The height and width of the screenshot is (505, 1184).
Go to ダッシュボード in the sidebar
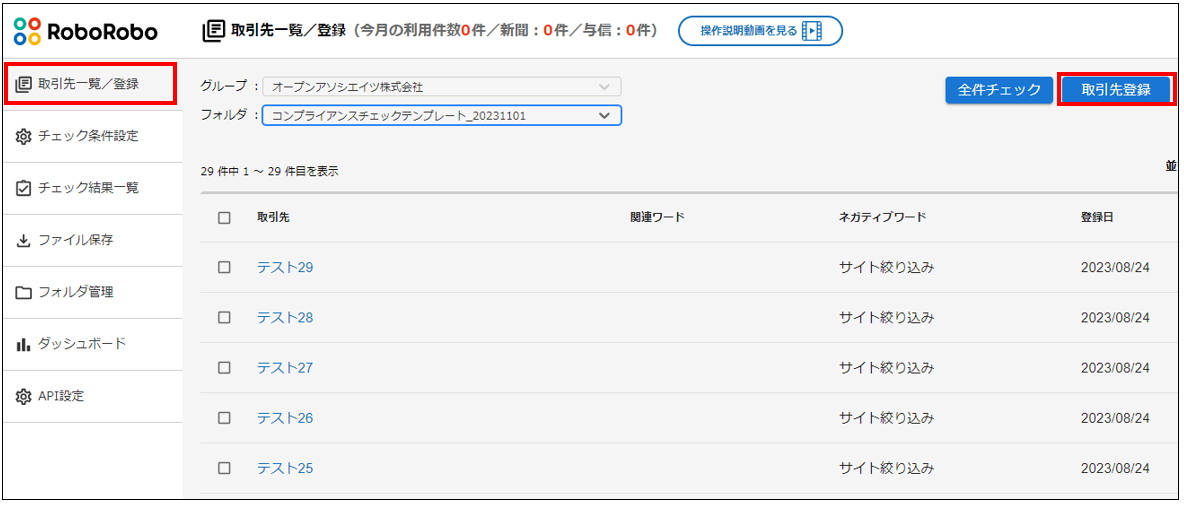coord(82,344)
